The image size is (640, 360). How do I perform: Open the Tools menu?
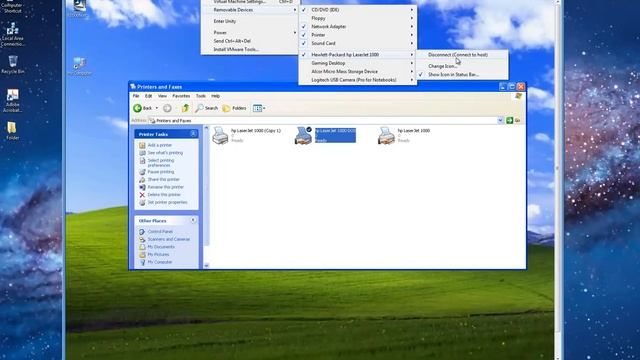point(201,96)
